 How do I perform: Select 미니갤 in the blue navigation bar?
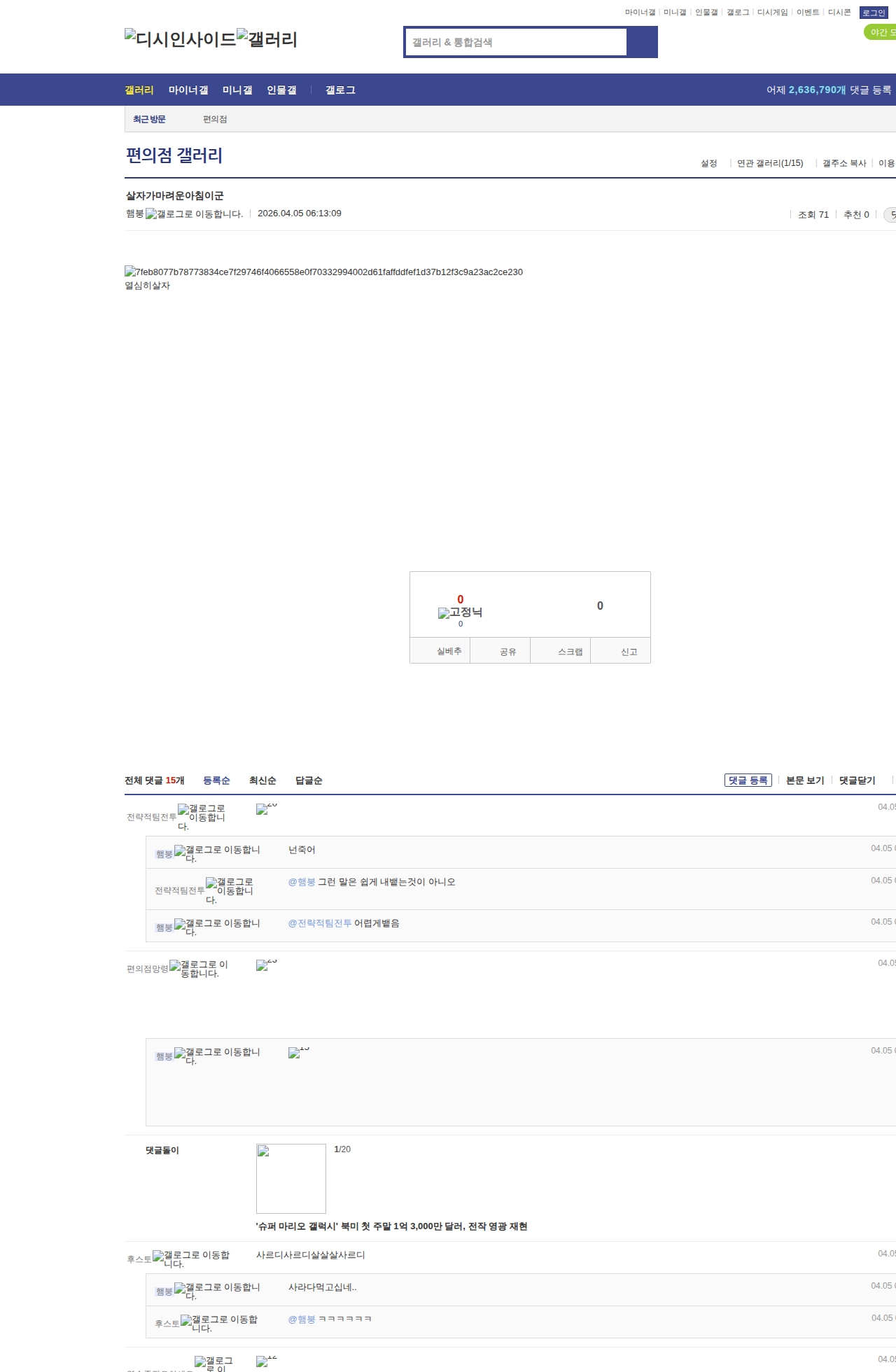[237, 90]
